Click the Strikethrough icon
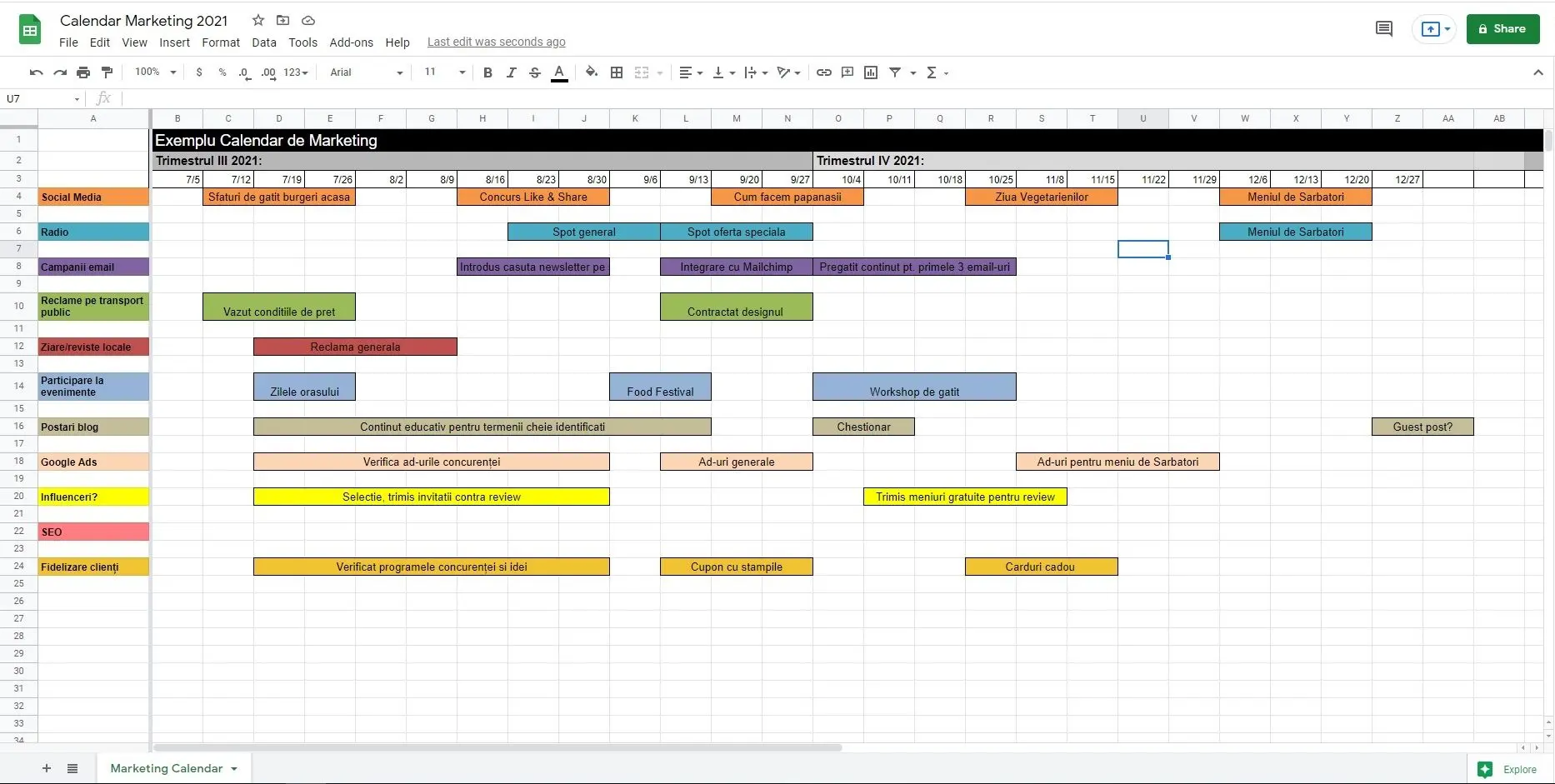Image resolution: width=1555 pixels, height=784 pixels. [x=534, y=72]
